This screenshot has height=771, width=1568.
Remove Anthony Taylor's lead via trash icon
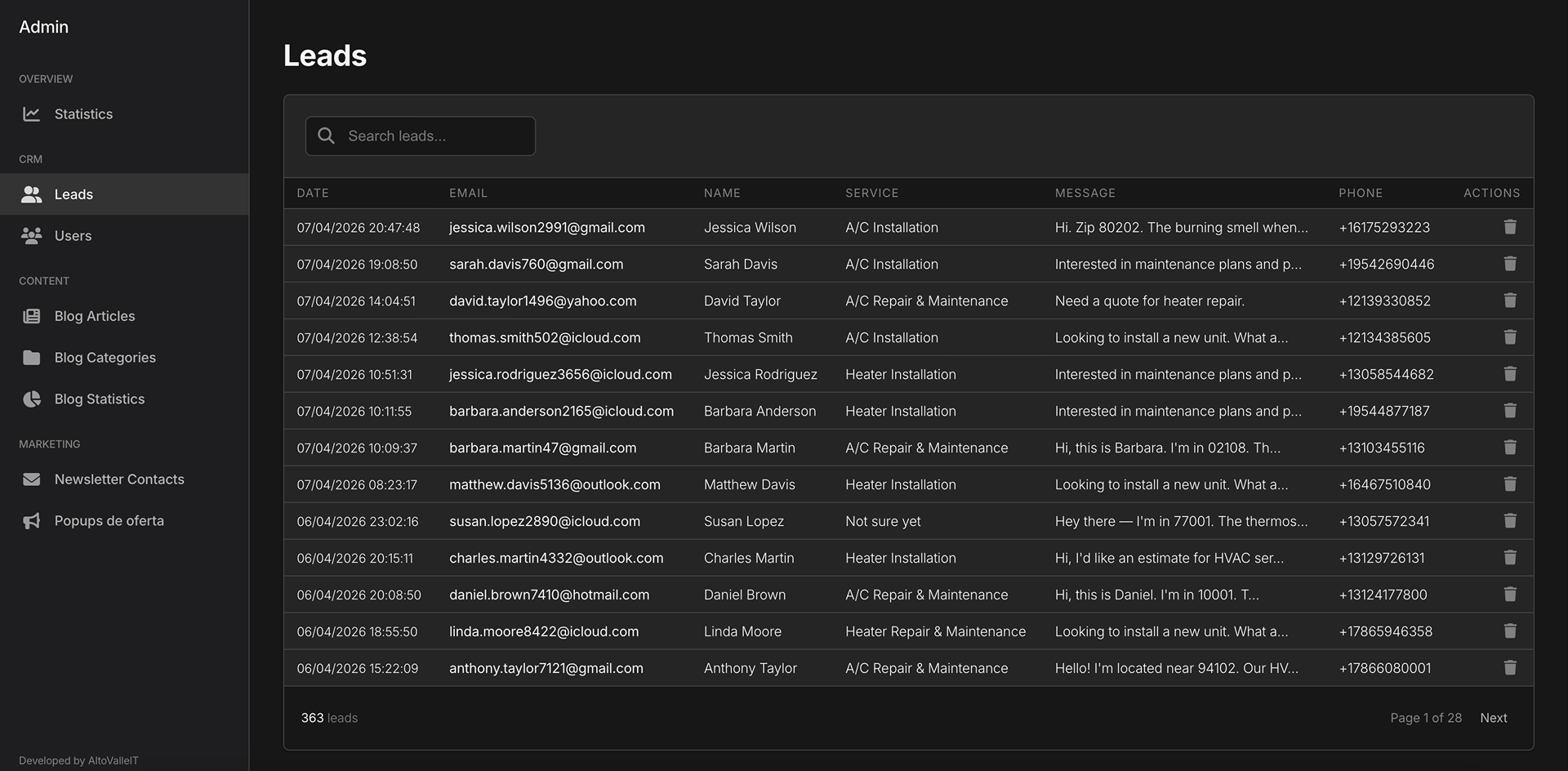tap(1510, 667)
